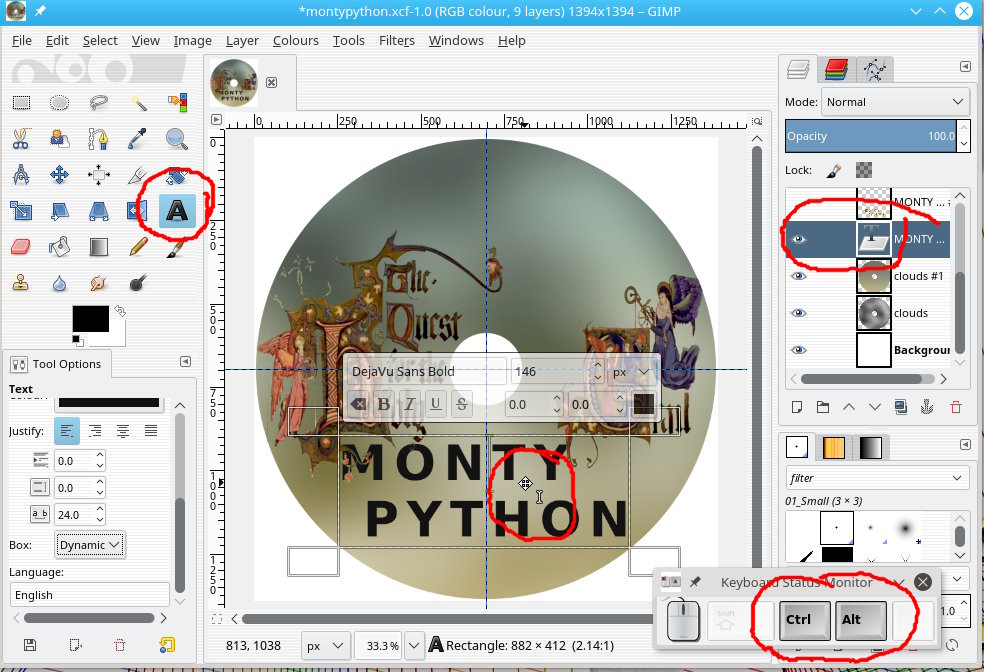
Task: Select the Move tool
Action: tap(60, 175)
